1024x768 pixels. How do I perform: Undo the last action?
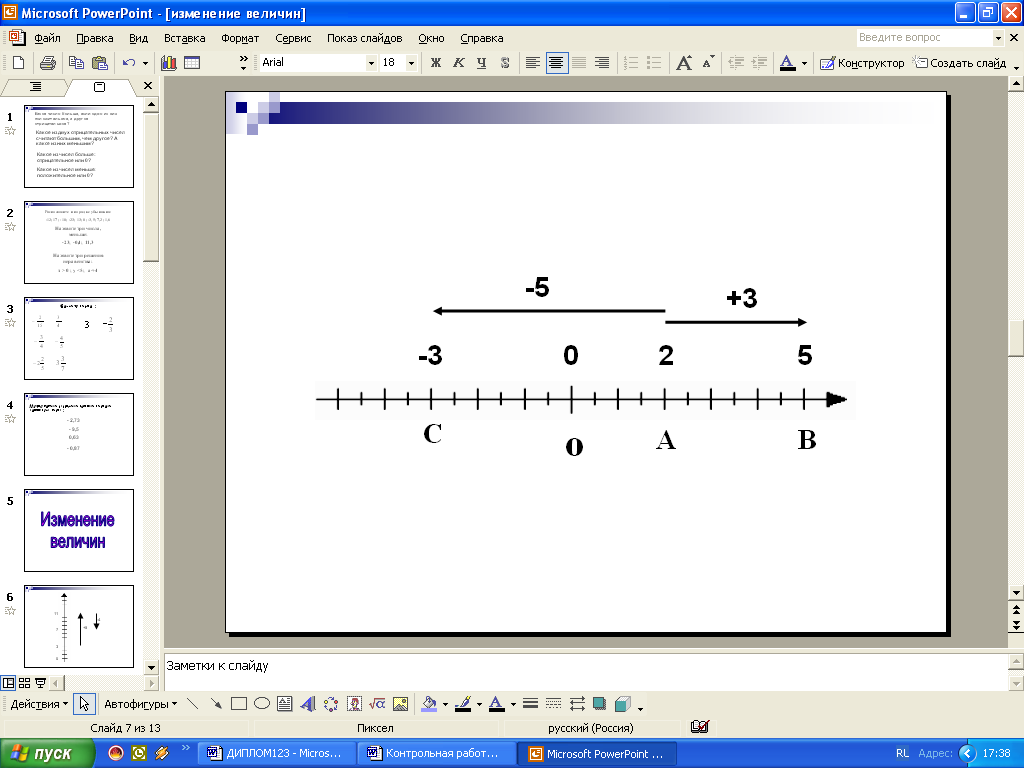point(129,63)
